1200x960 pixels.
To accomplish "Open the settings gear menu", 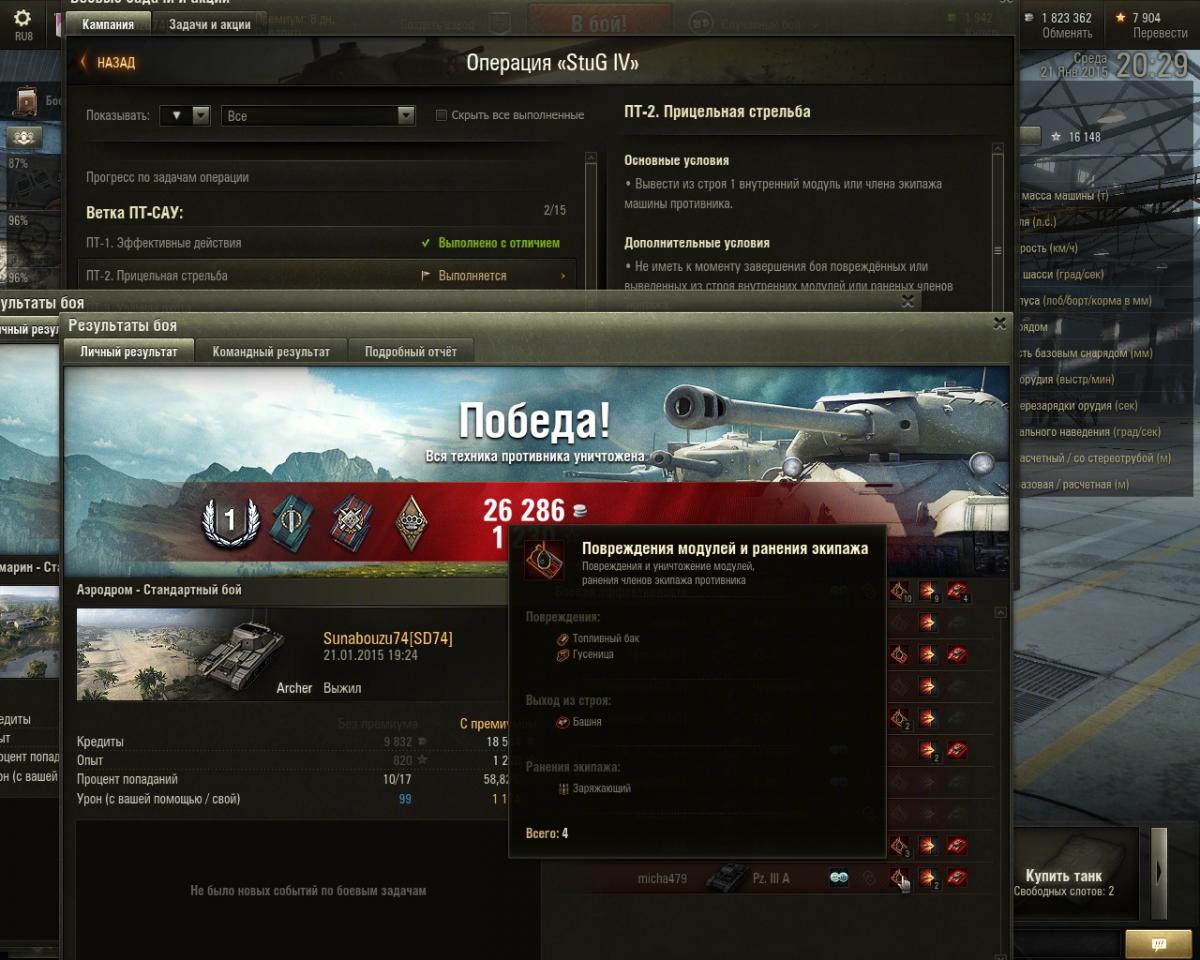I will tap(23, 22).
